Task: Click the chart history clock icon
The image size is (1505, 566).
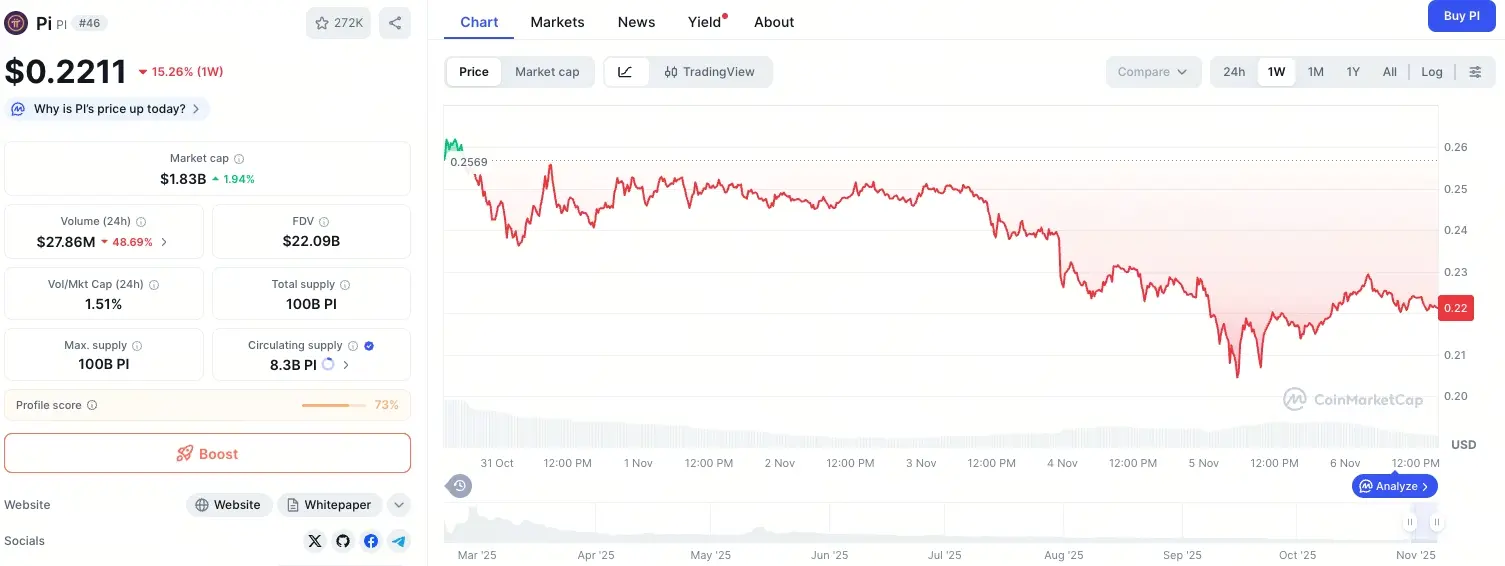Action: pos(459,486)
